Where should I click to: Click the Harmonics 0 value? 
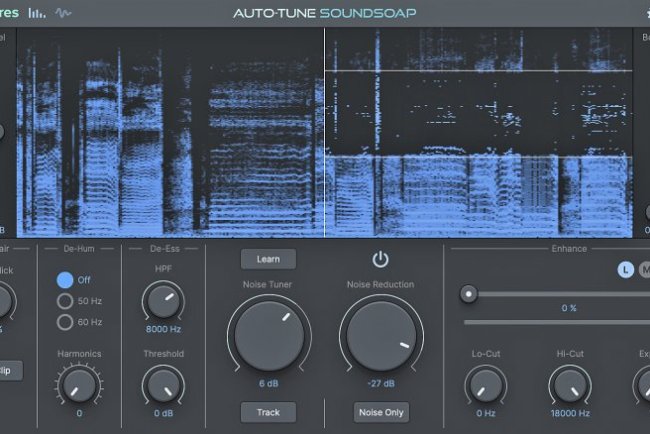[x=79, y=413]
